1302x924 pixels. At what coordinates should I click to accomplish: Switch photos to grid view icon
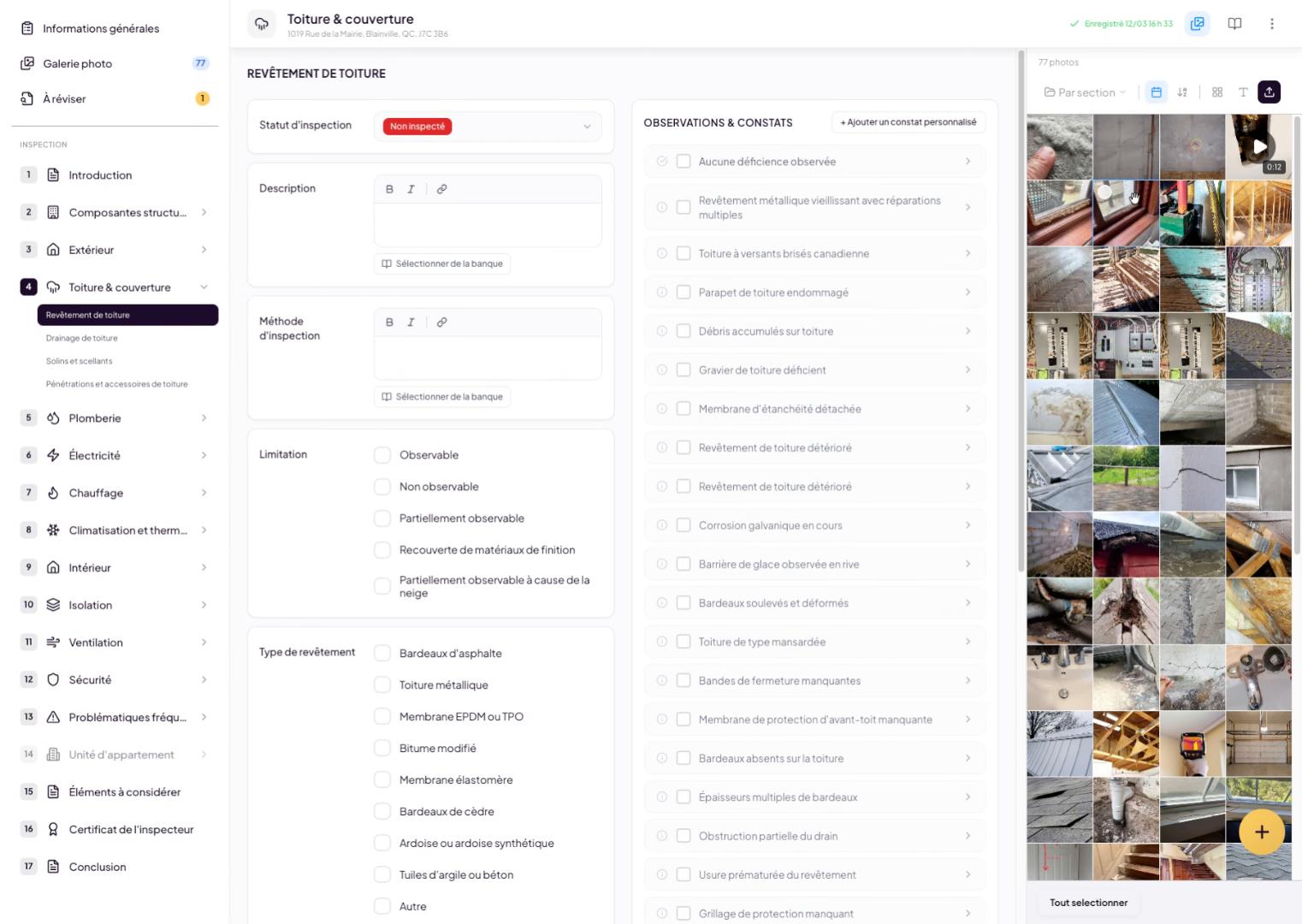point(1217,92)
